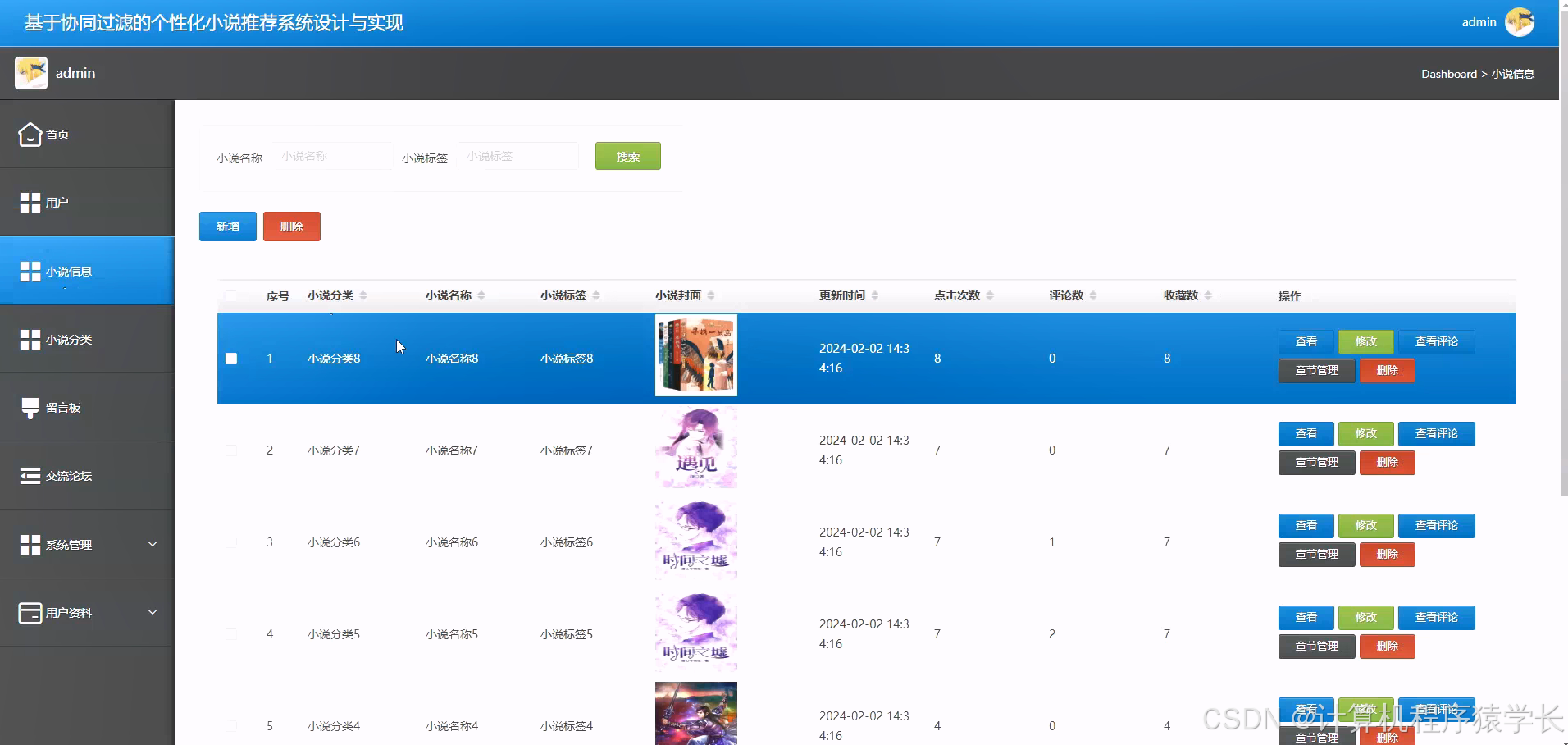Open the Dashboard breadcrumb link
This screenshot has height=745, width=1568.
click(x=1448, y=74)
